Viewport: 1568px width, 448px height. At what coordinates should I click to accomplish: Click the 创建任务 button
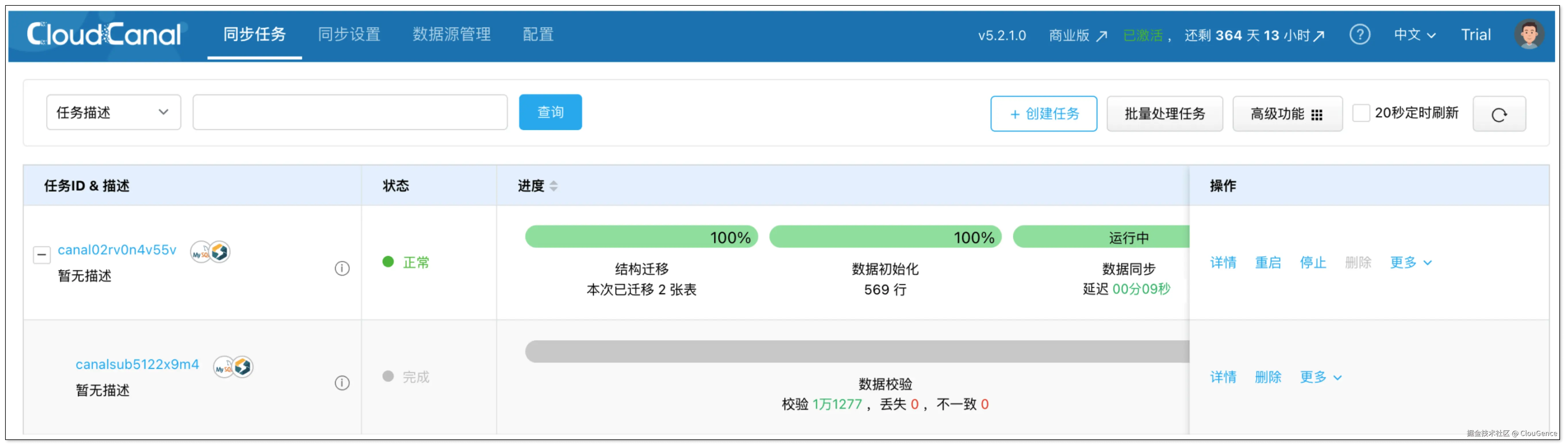click(1043, 114)
